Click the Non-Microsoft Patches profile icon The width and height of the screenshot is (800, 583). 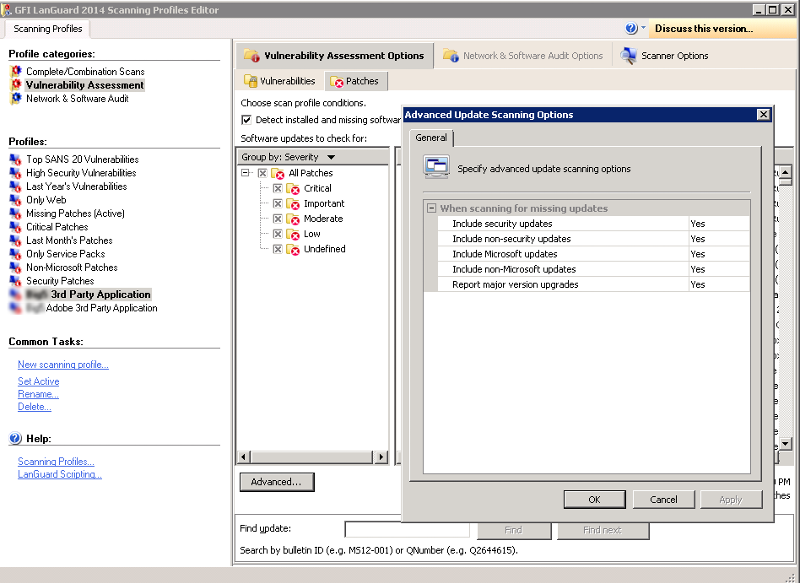(x=15, y=267)
